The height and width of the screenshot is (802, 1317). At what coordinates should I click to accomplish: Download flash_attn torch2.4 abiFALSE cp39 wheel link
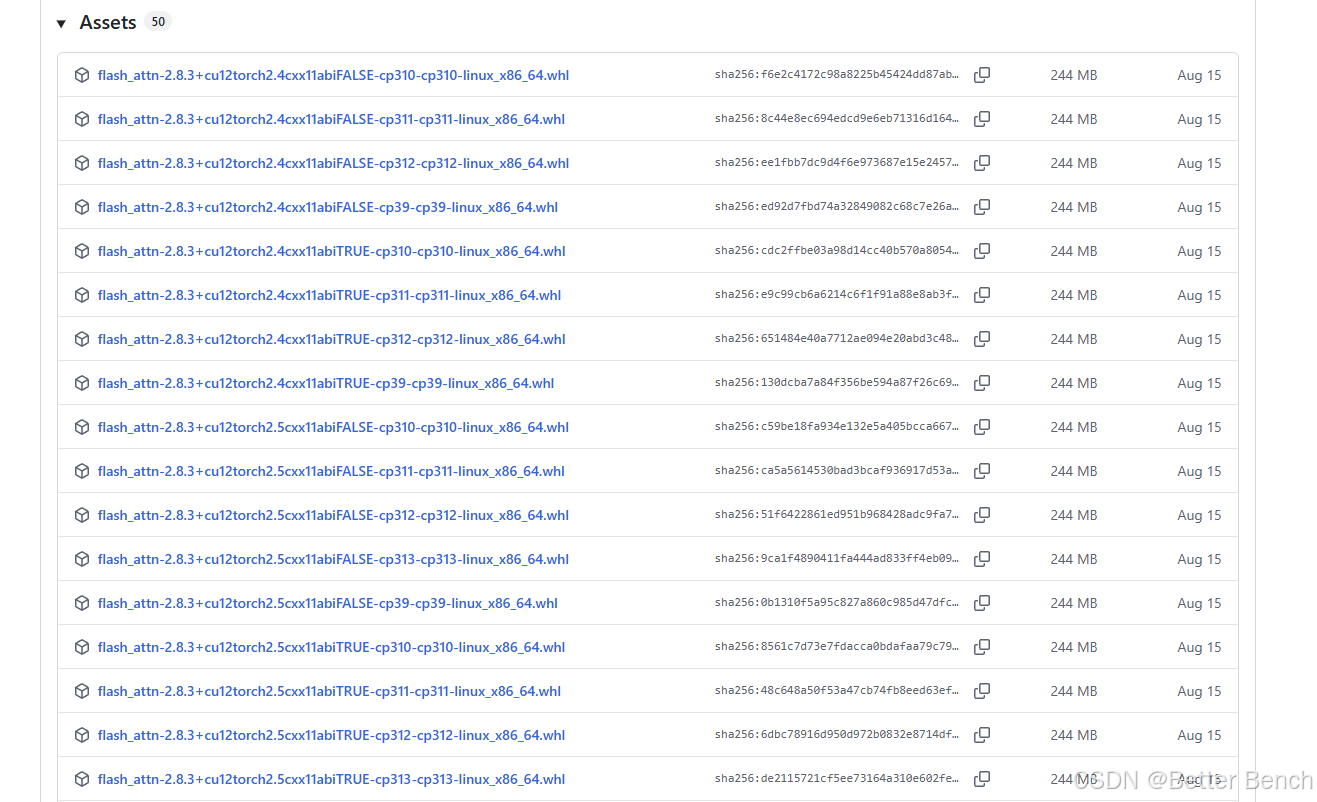click(328, 207)
